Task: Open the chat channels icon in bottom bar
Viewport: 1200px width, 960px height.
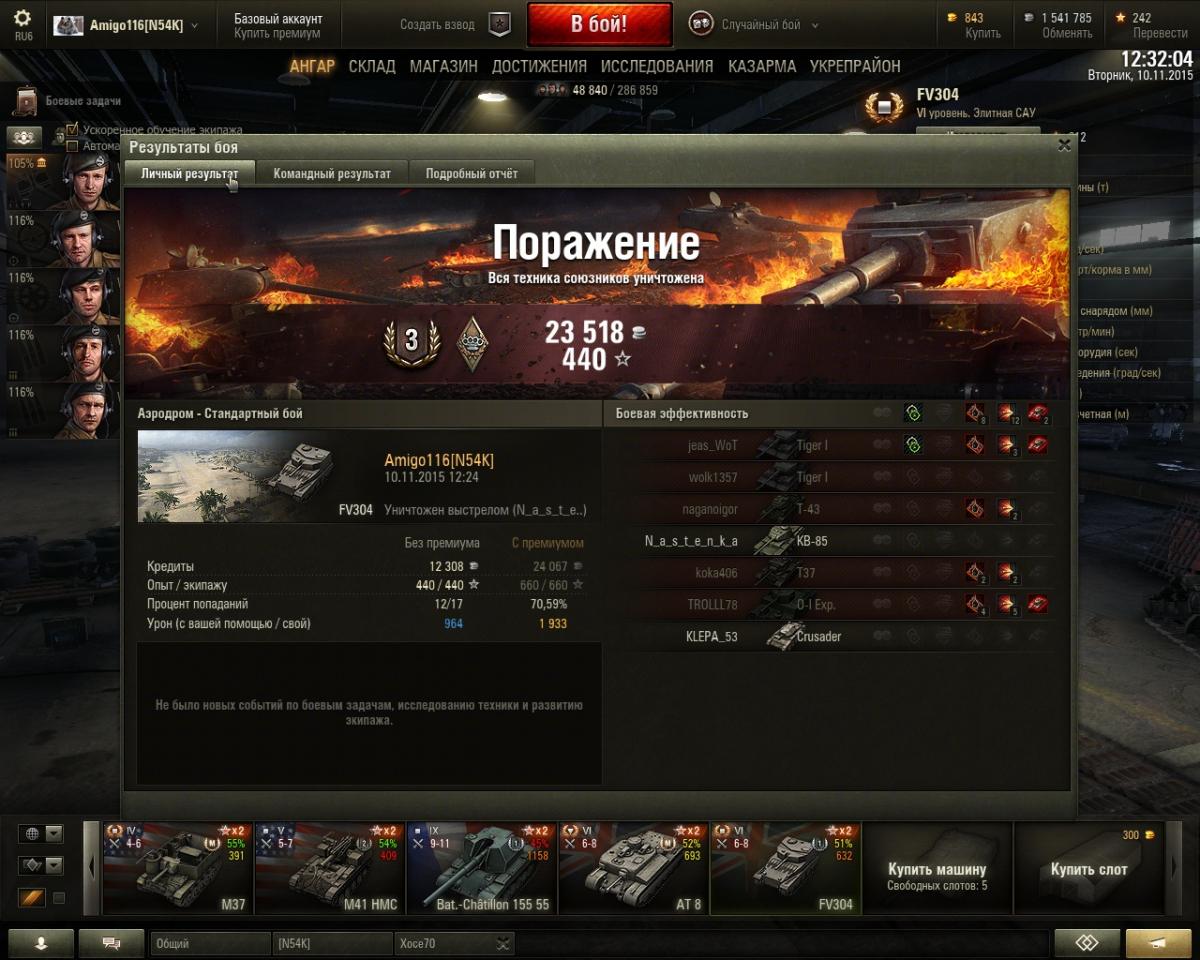Action: point(111,943)
